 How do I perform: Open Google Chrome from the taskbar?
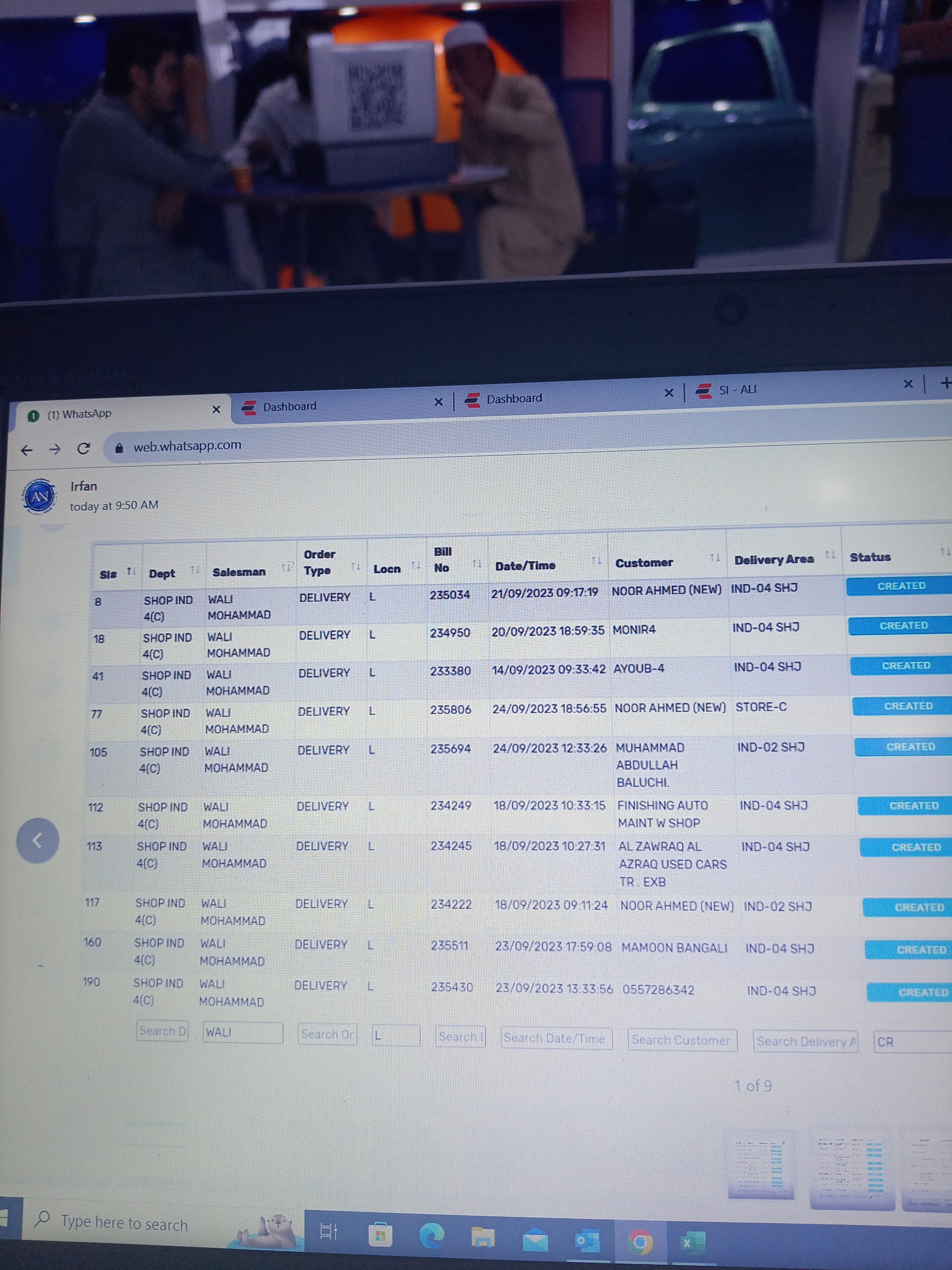(x=641, y=1243)
